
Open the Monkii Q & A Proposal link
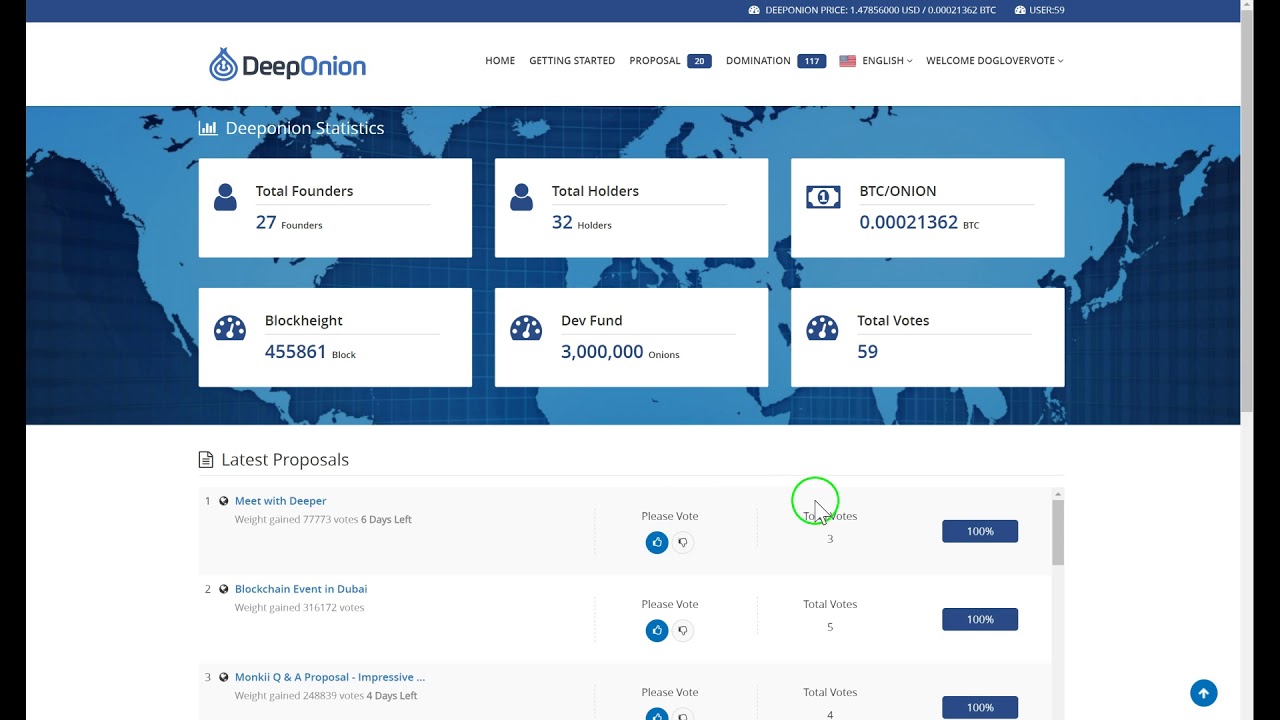(x=330, y=677)
